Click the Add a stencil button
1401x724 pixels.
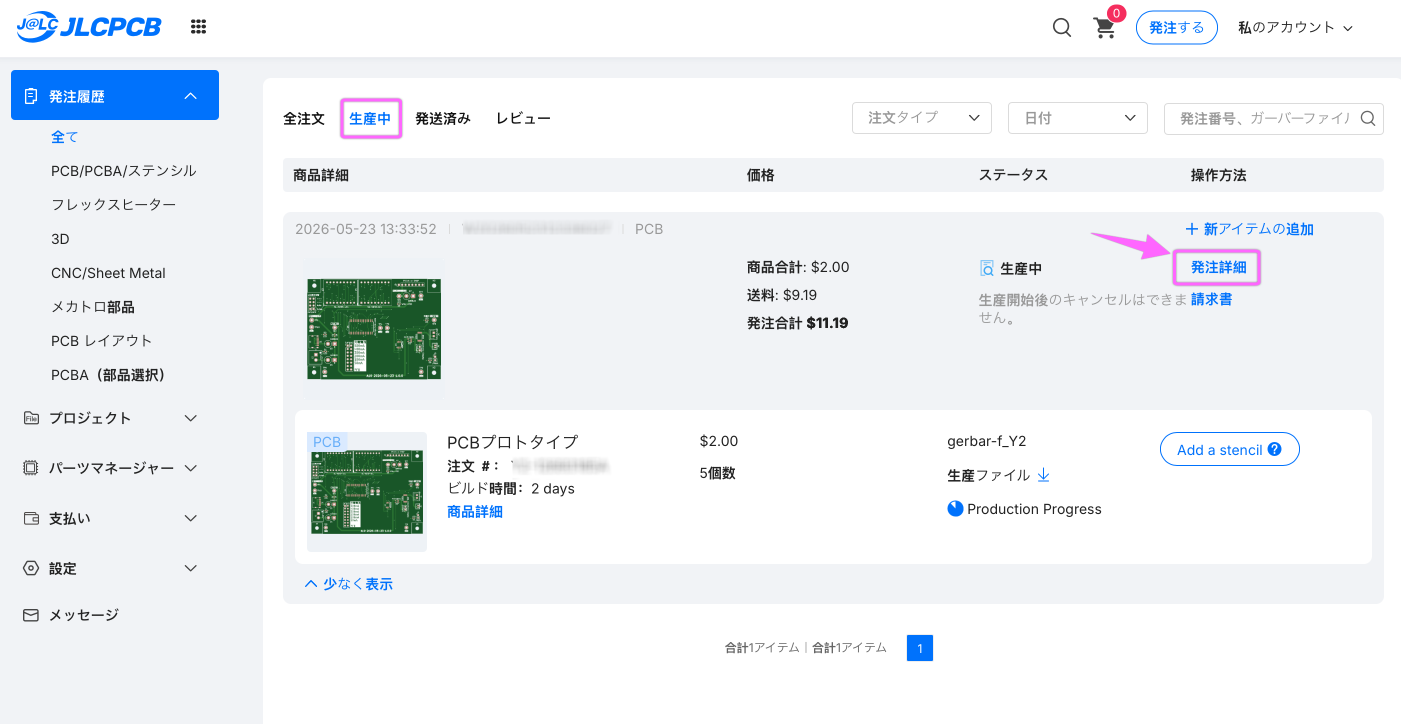1229,449
